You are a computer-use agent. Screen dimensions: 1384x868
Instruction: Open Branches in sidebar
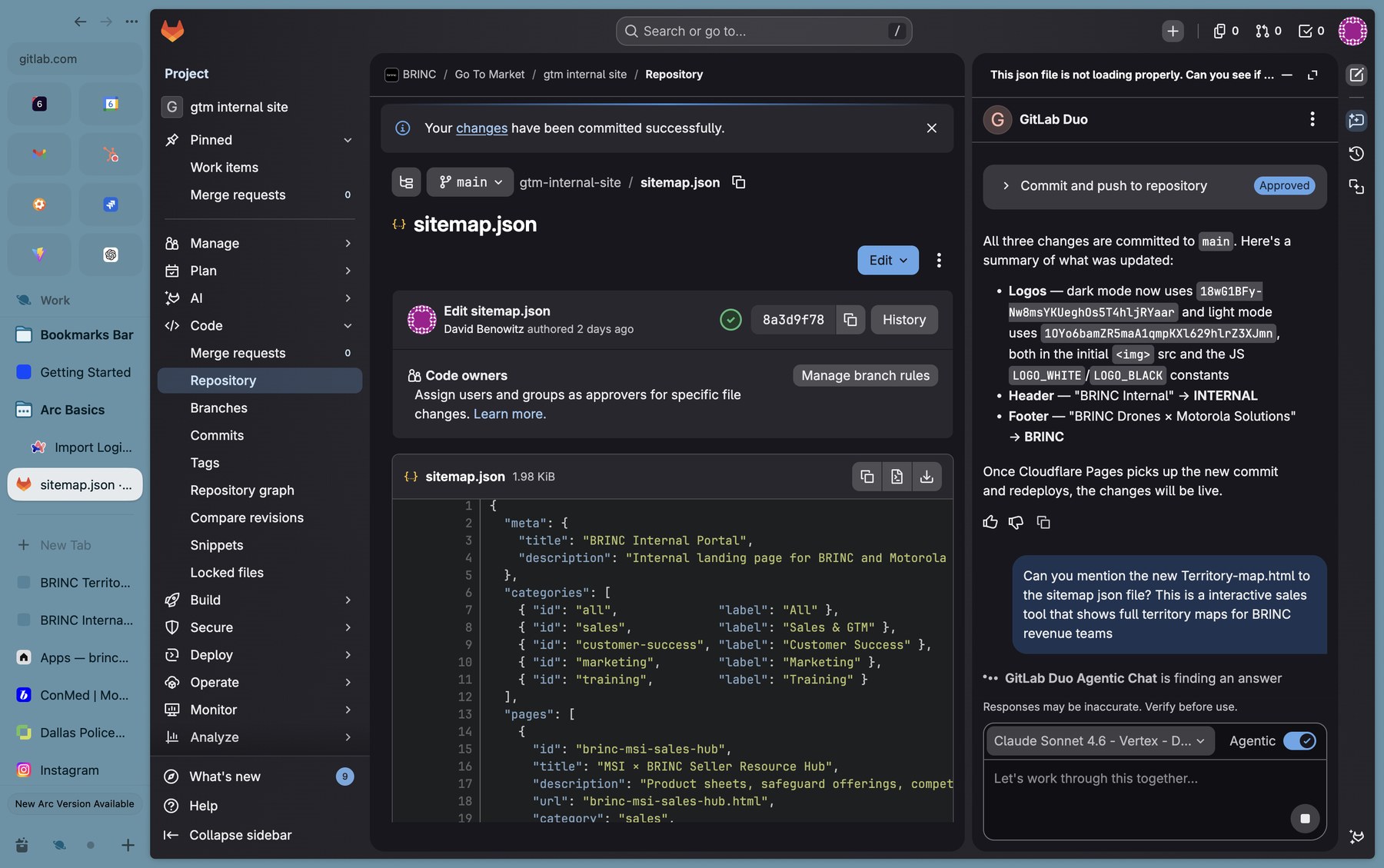point(260,408)
